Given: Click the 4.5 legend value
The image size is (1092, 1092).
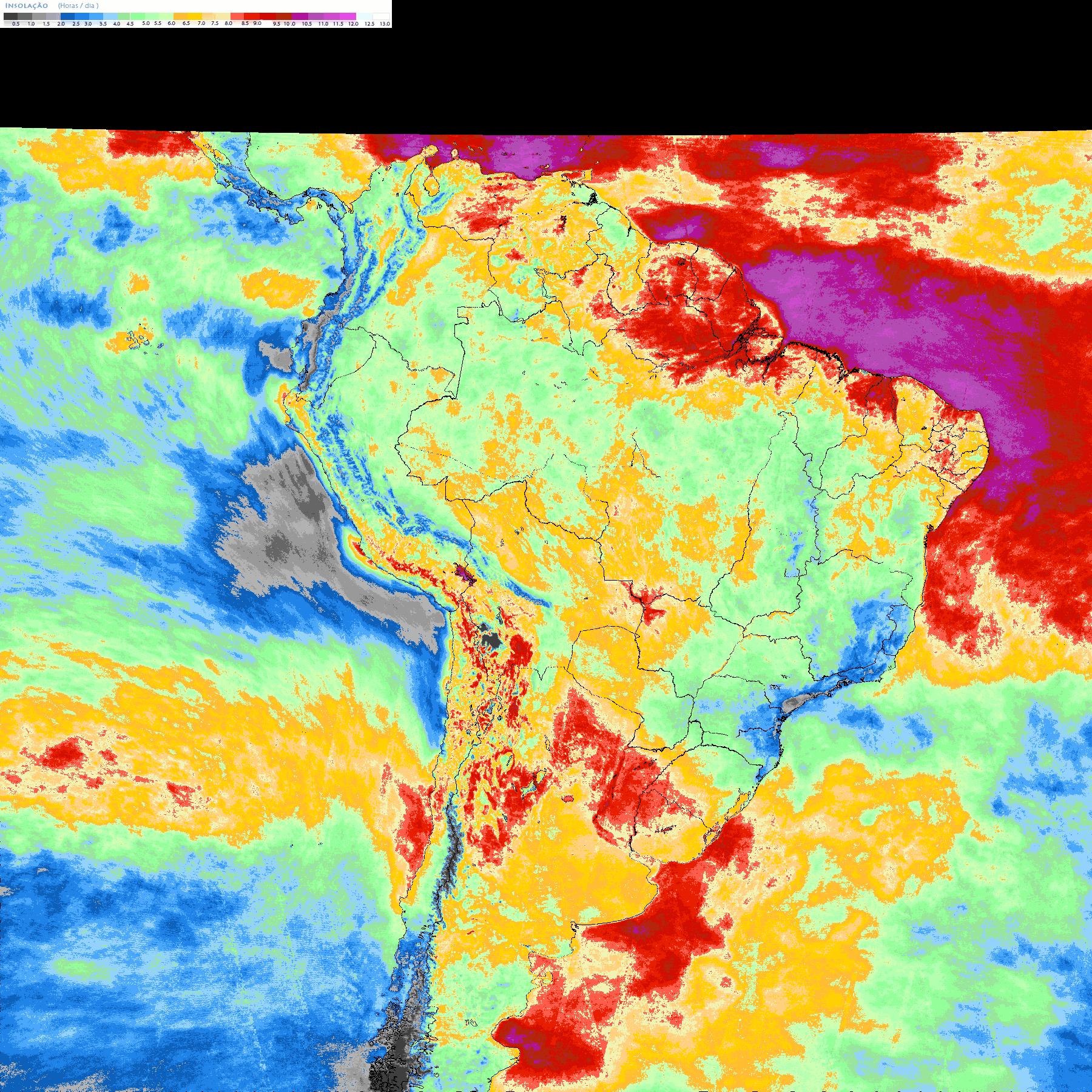Looking at the screenshot, I should pyautogui.click(x=130, y=24).
